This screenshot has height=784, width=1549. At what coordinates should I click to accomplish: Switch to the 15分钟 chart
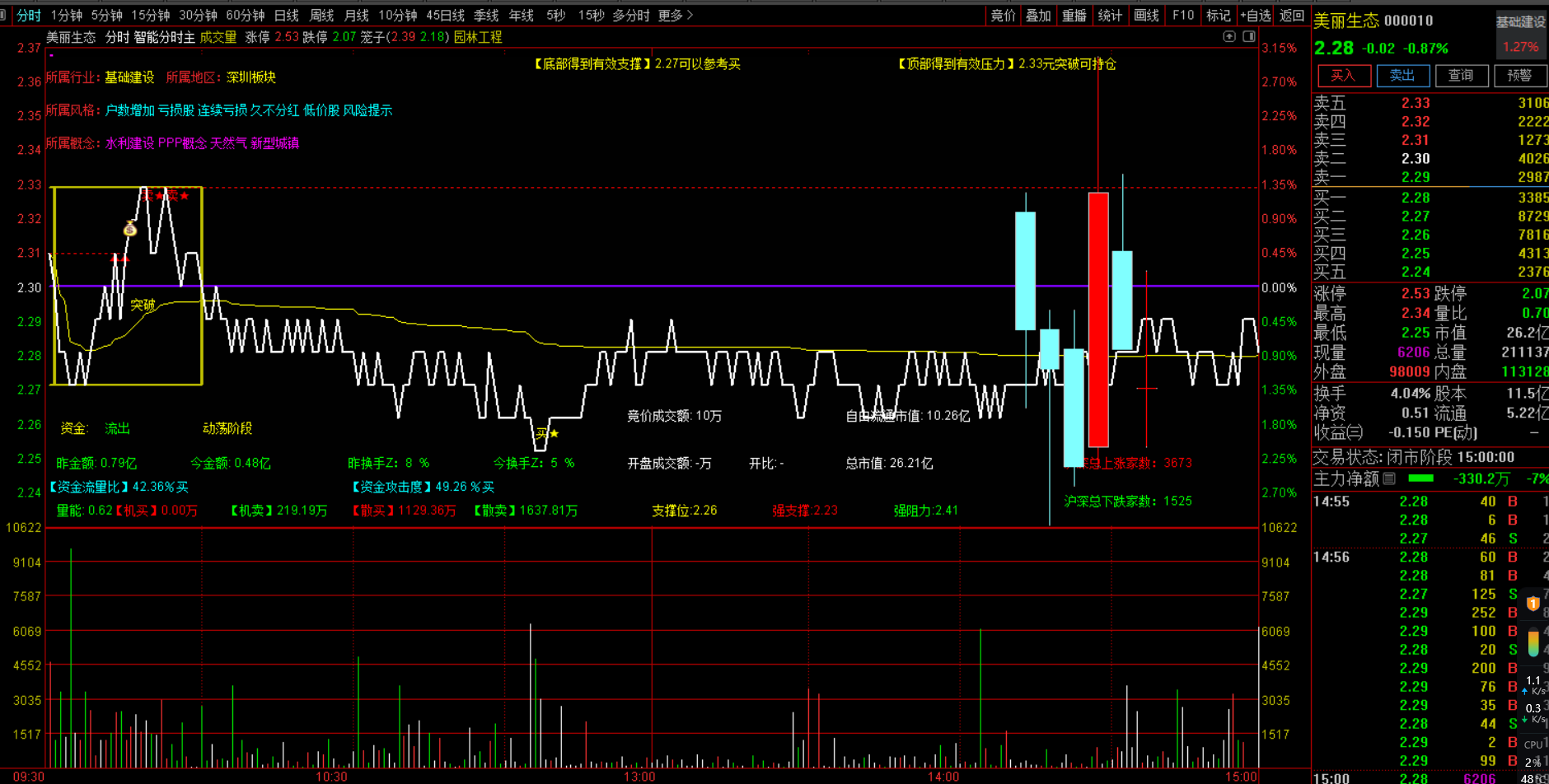coord(151,15)
